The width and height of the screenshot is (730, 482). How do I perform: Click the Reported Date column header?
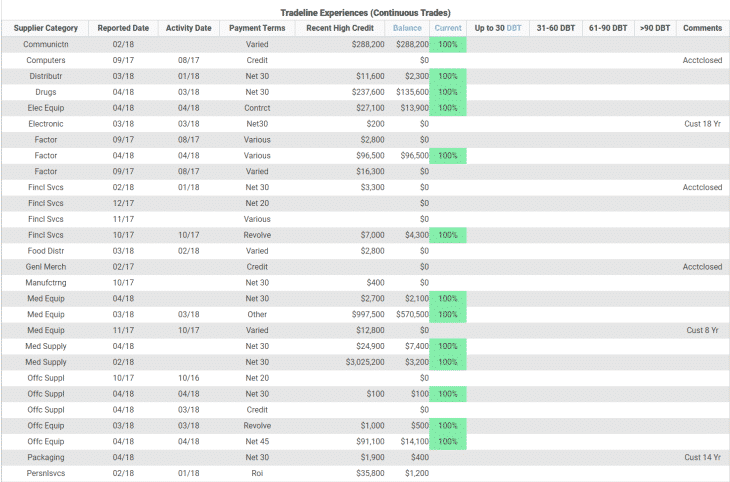click(123, 28)
